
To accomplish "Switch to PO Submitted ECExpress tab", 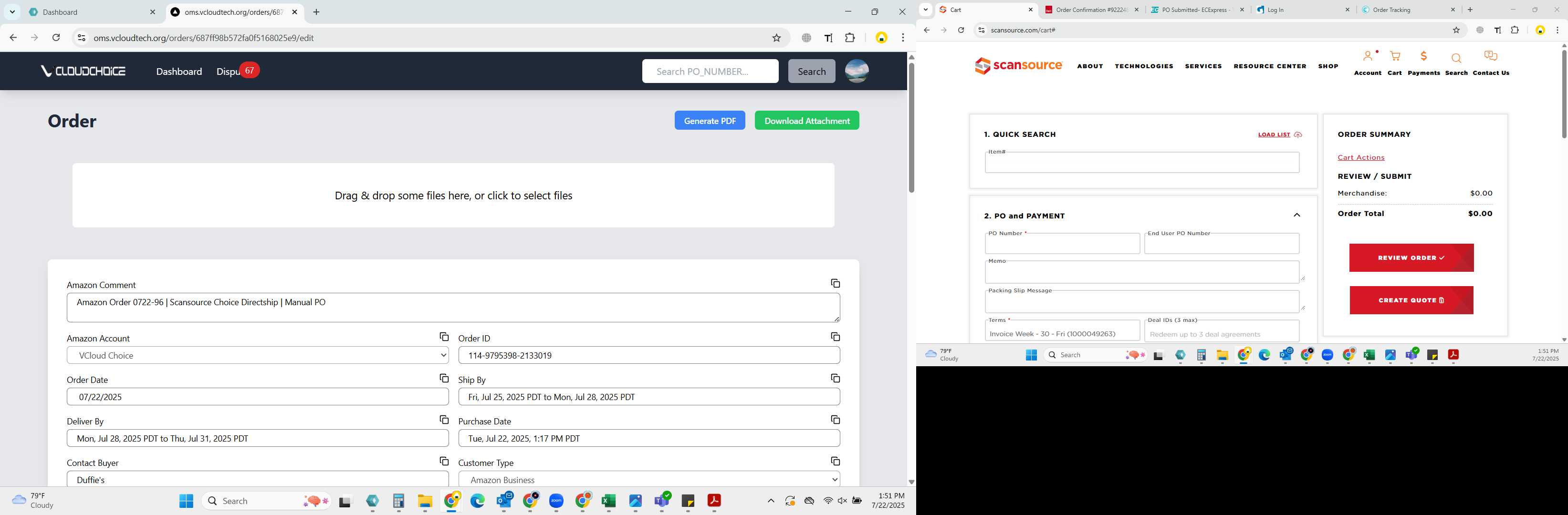I will pyautogui.click(x=1197, y=10).
